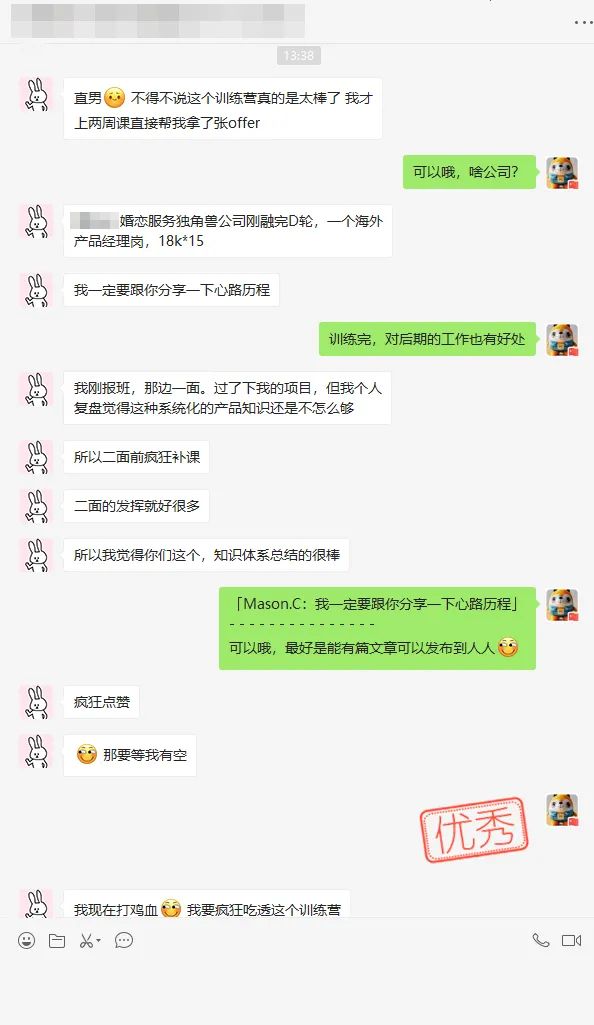Click the 优秀 stamp sticker
The image size is (594, 1025).
474,829
